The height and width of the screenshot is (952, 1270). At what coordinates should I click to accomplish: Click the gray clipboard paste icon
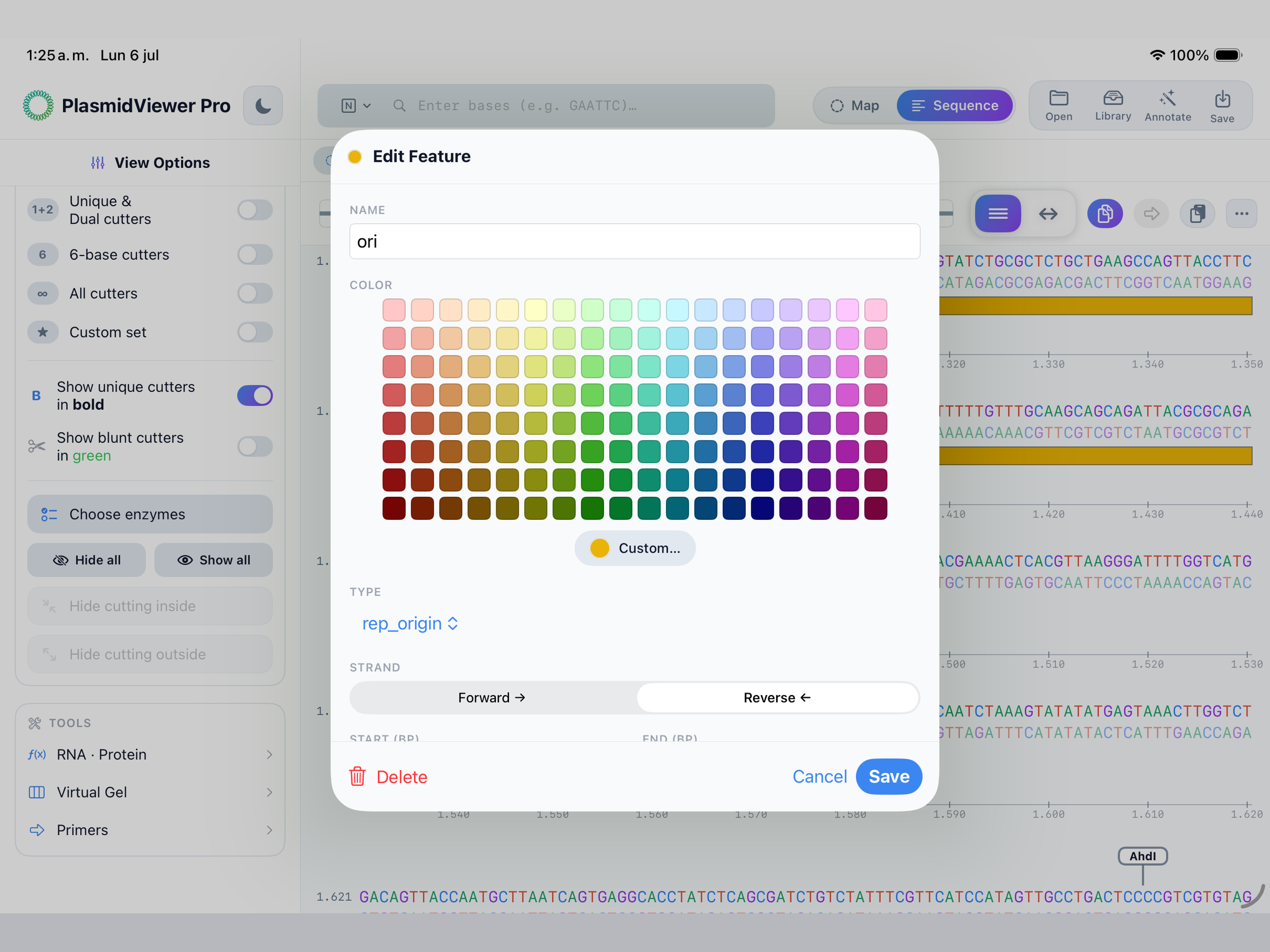click(x=1197, y=214)
